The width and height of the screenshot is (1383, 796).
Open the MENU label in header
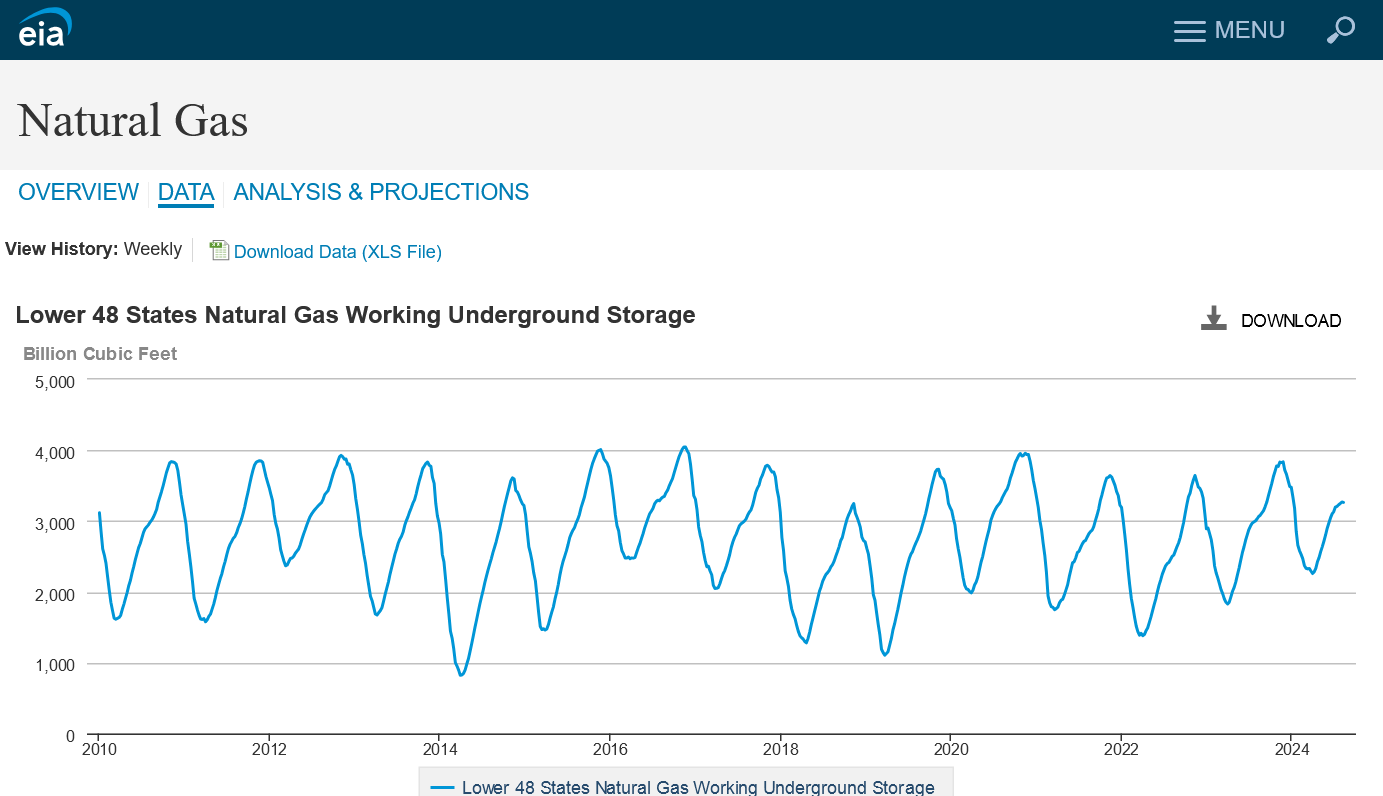pyautogui.click(x=1249, y=30)
